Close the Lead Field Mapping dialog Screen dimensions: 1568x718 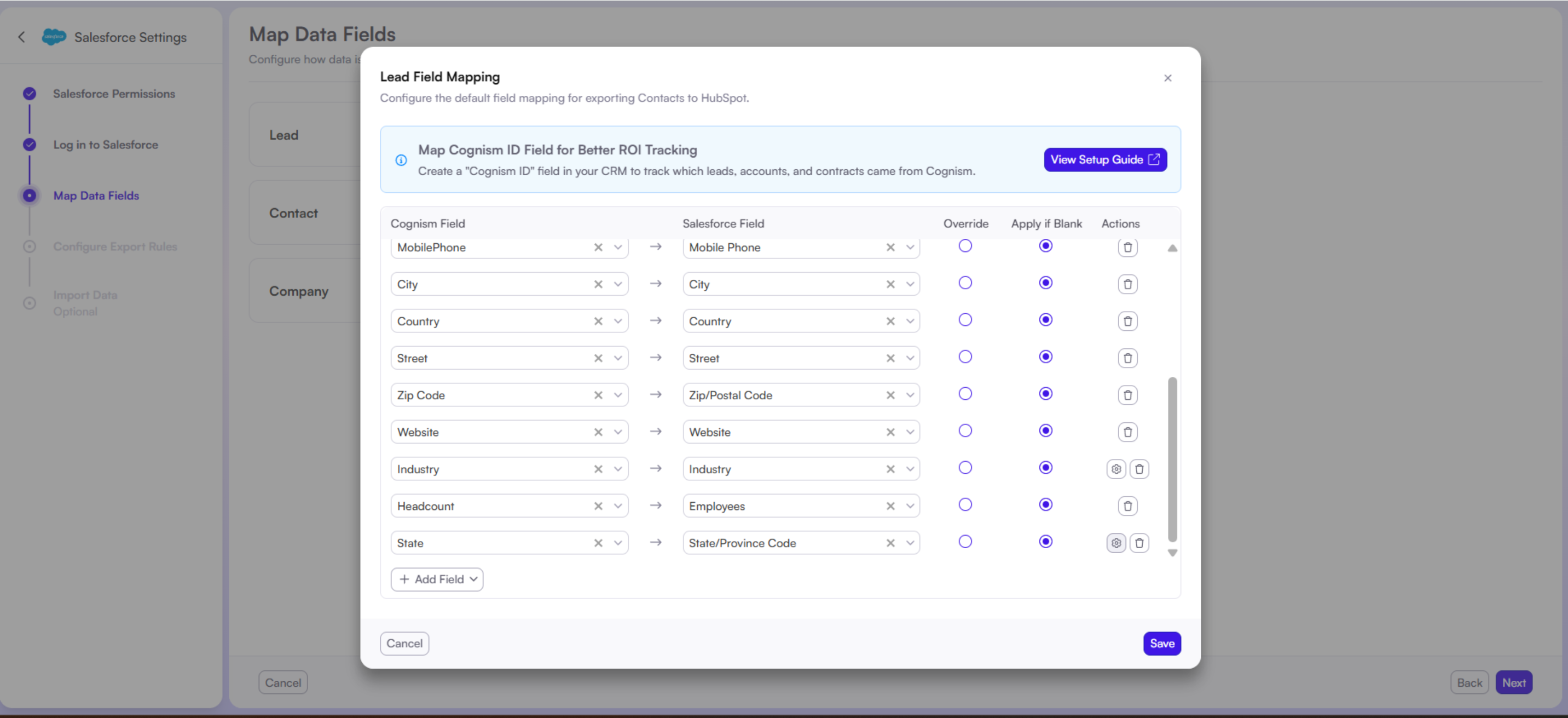(x=1167, y=78)
